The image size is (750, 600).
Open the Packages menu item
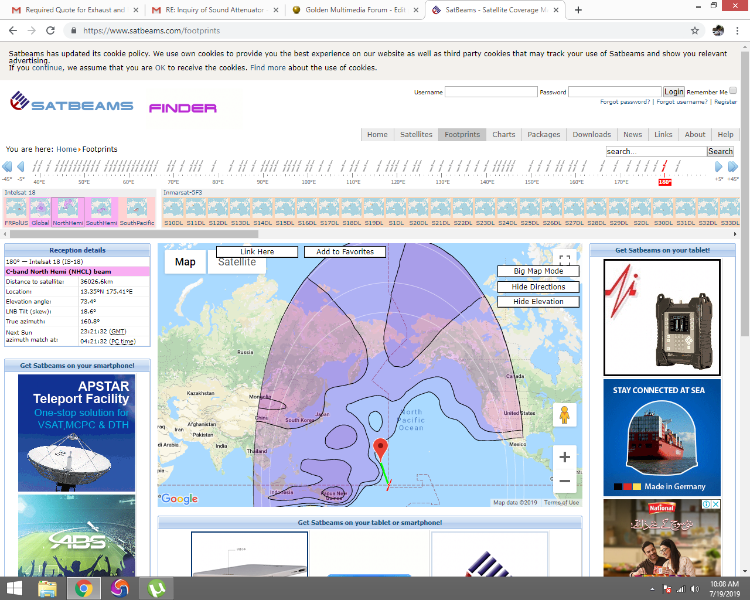[544, 134]
